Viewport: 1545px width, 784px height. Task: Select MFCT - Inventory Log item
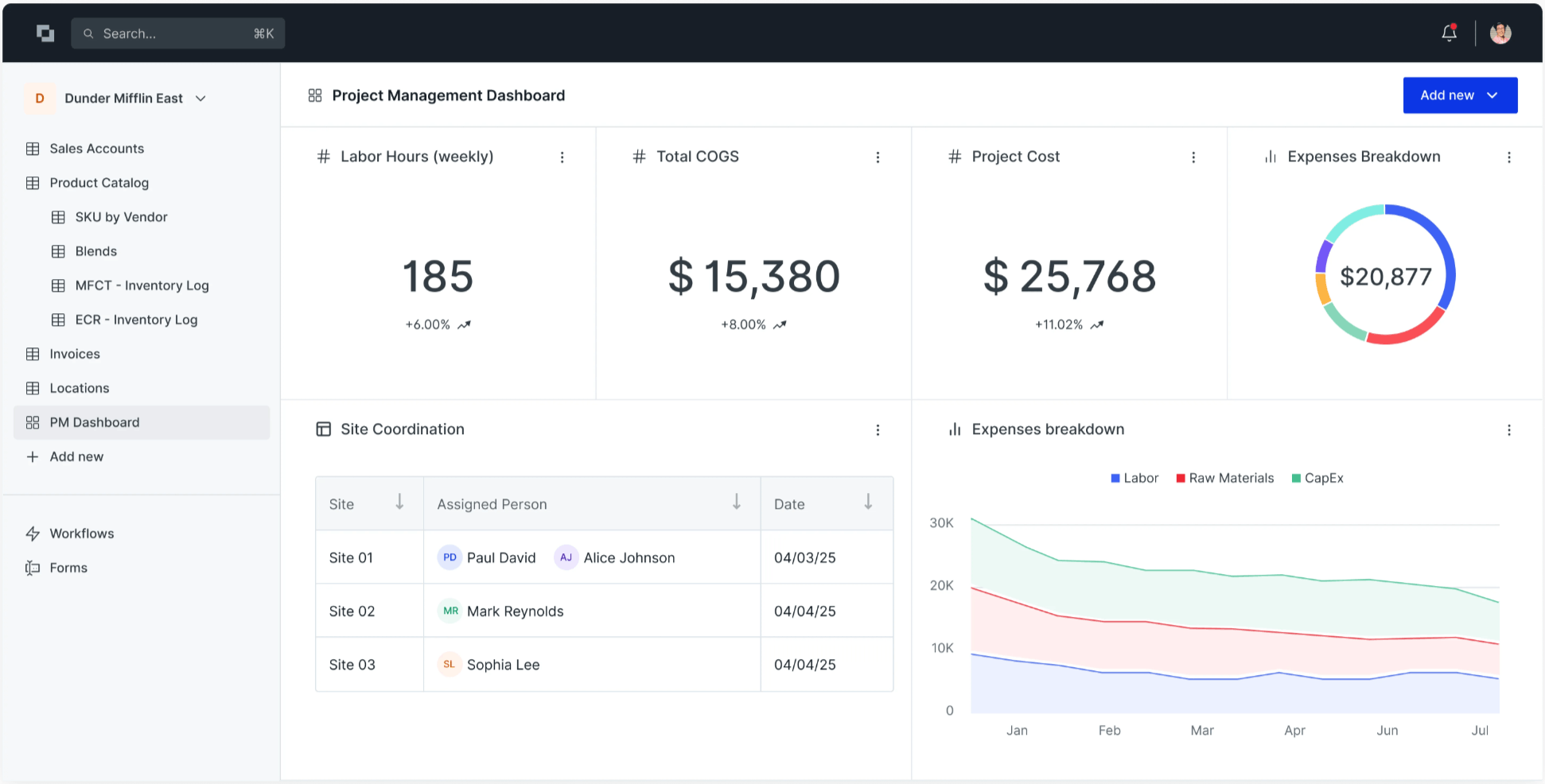142,285
